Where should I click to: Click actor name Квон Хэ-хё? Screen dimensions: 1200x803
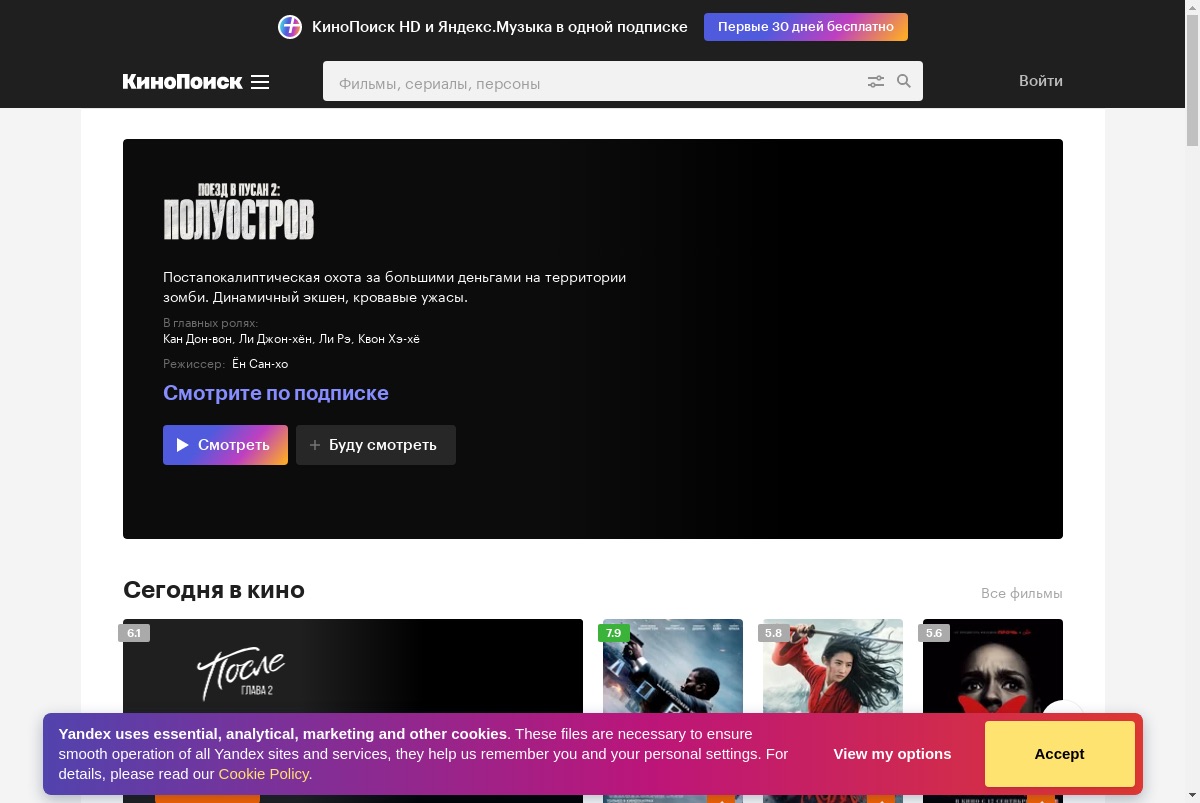(x=389, y=339)
